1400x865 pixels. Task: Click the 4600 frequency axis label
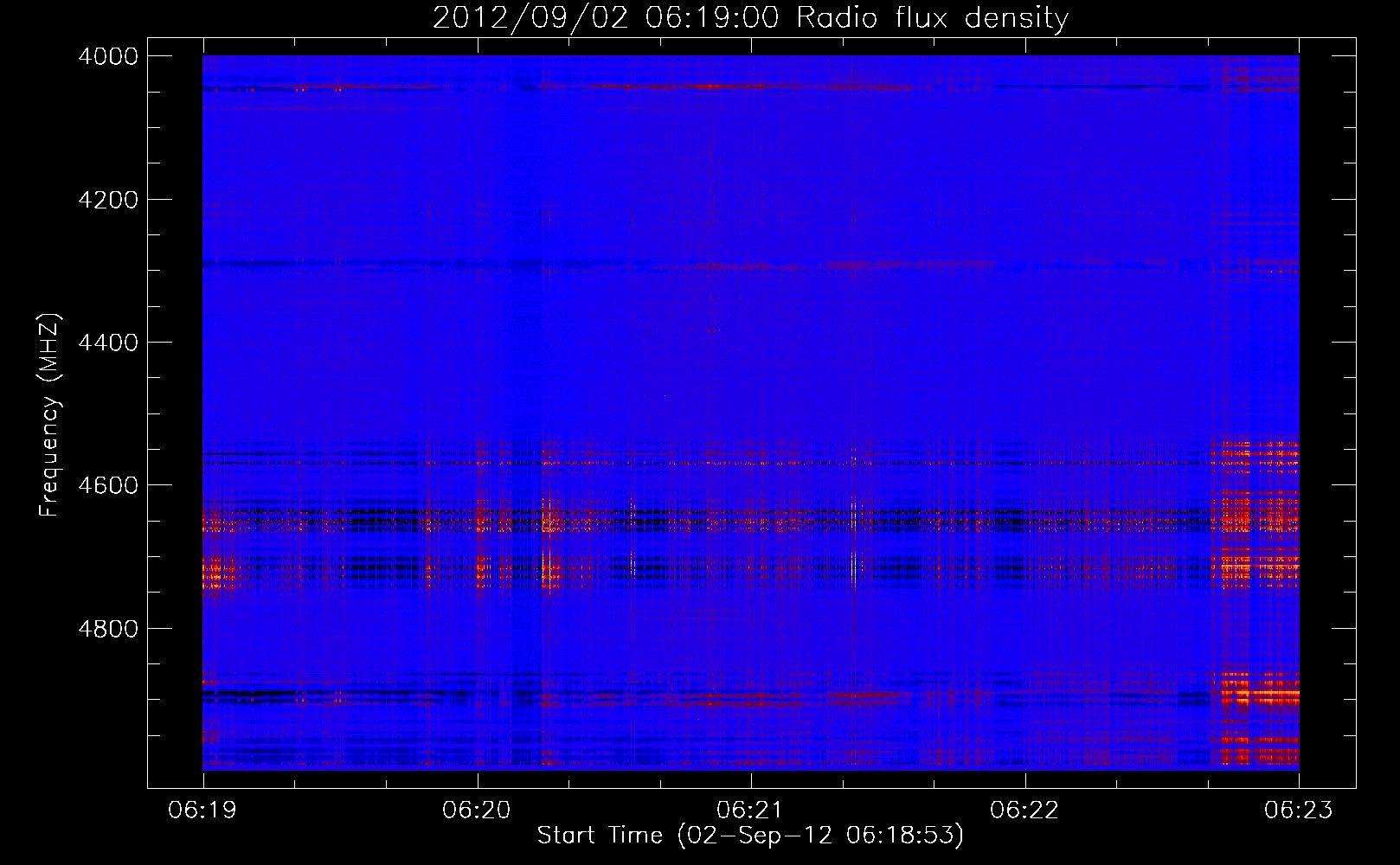(x=108, y=485)
